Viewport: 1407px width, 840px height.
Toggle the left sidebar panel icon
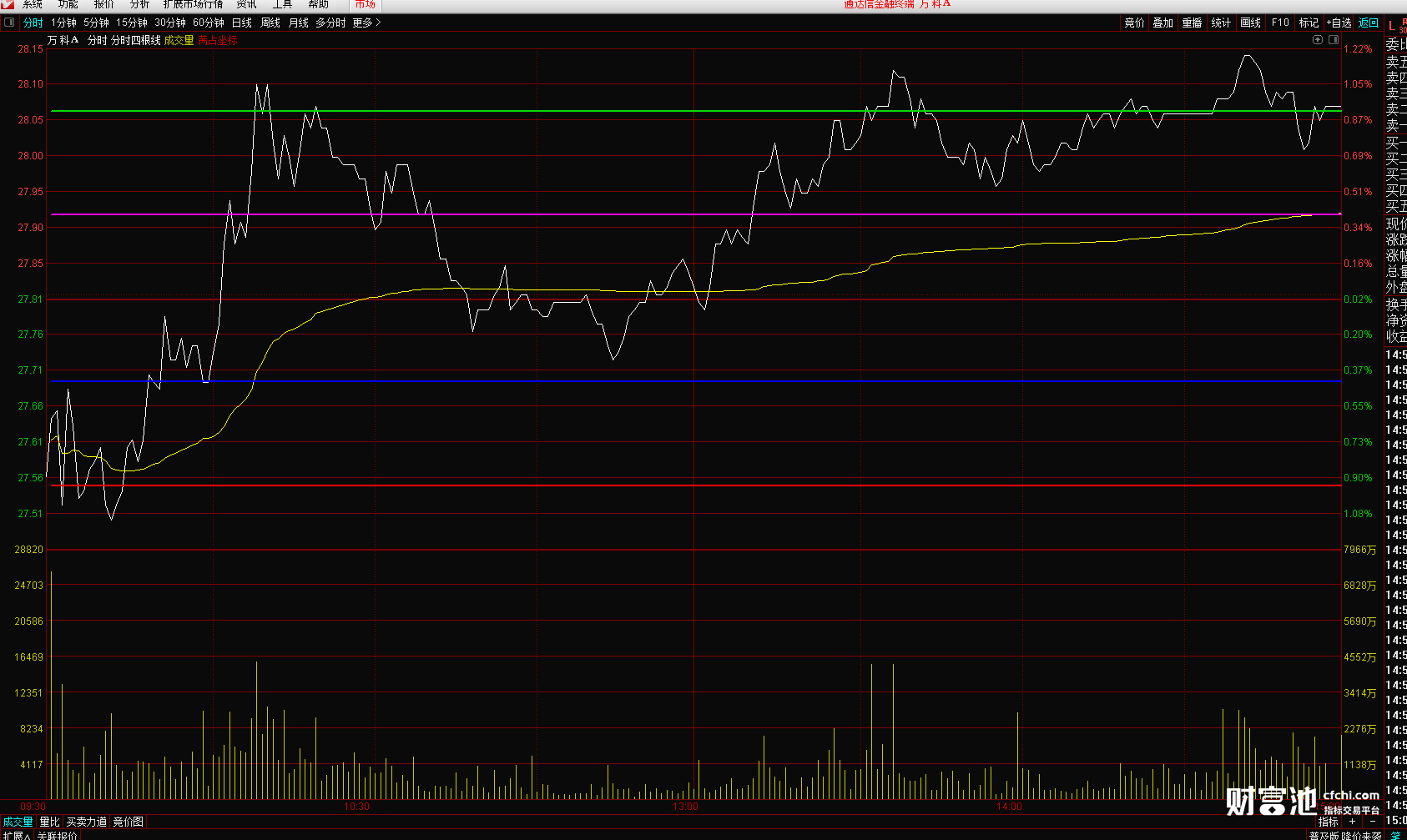coord(9,23)
